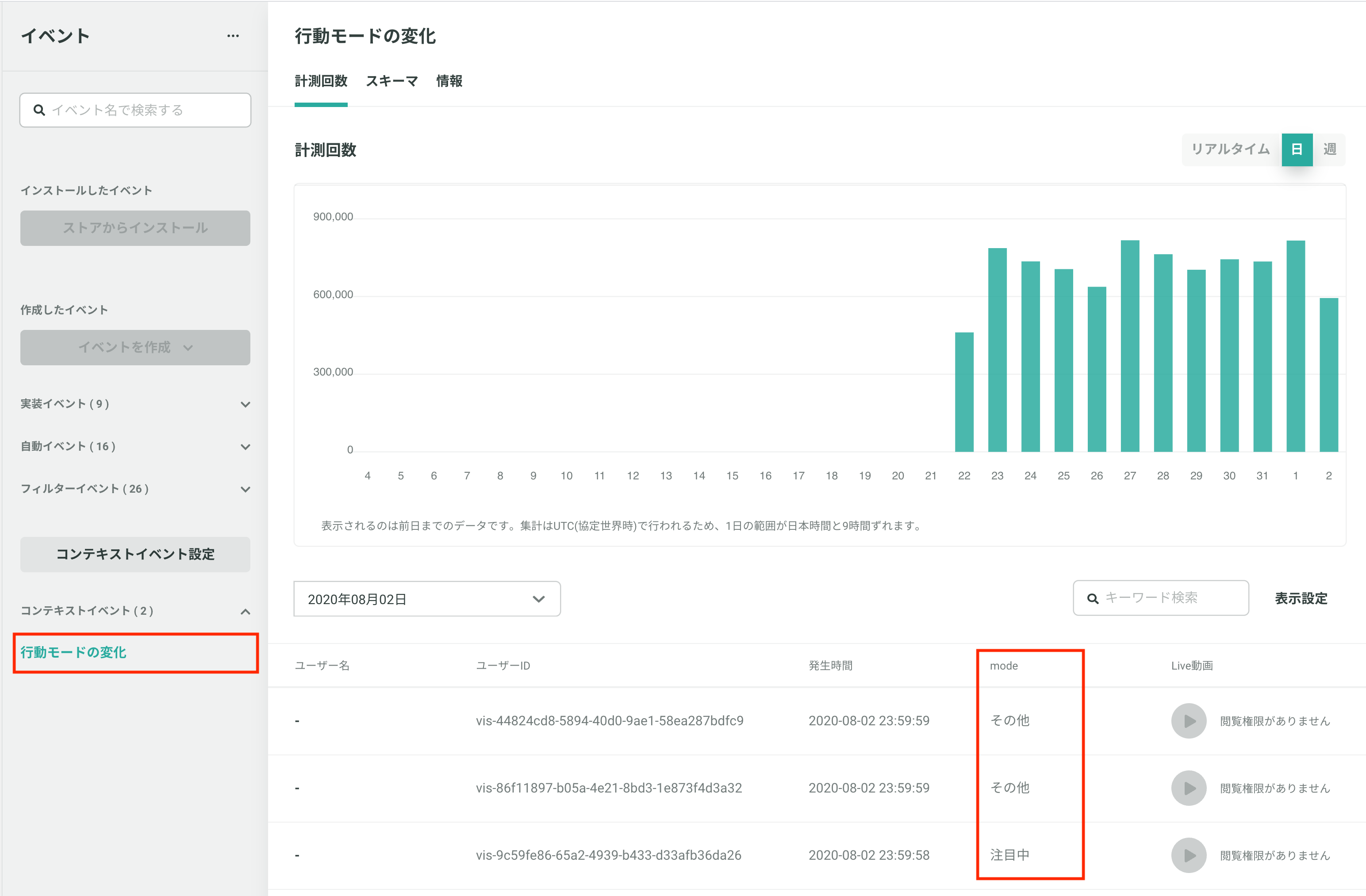Click the chart bar for day 31
The image size is (1366, 896).
coord(1262,356)
